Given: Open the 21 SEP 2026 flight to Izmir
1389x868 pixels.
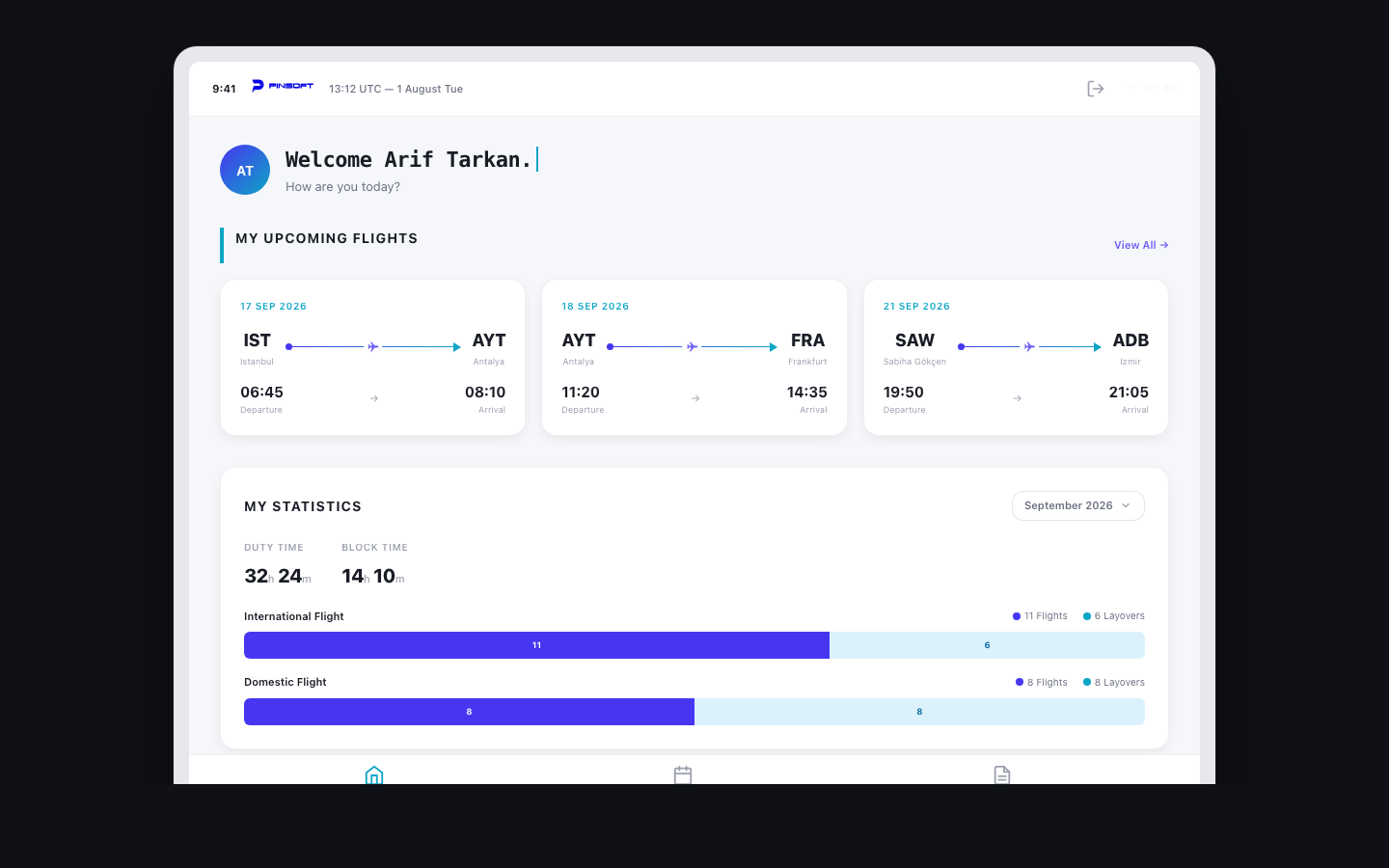Looking at the screenshot, I should tap(1016, 358).
